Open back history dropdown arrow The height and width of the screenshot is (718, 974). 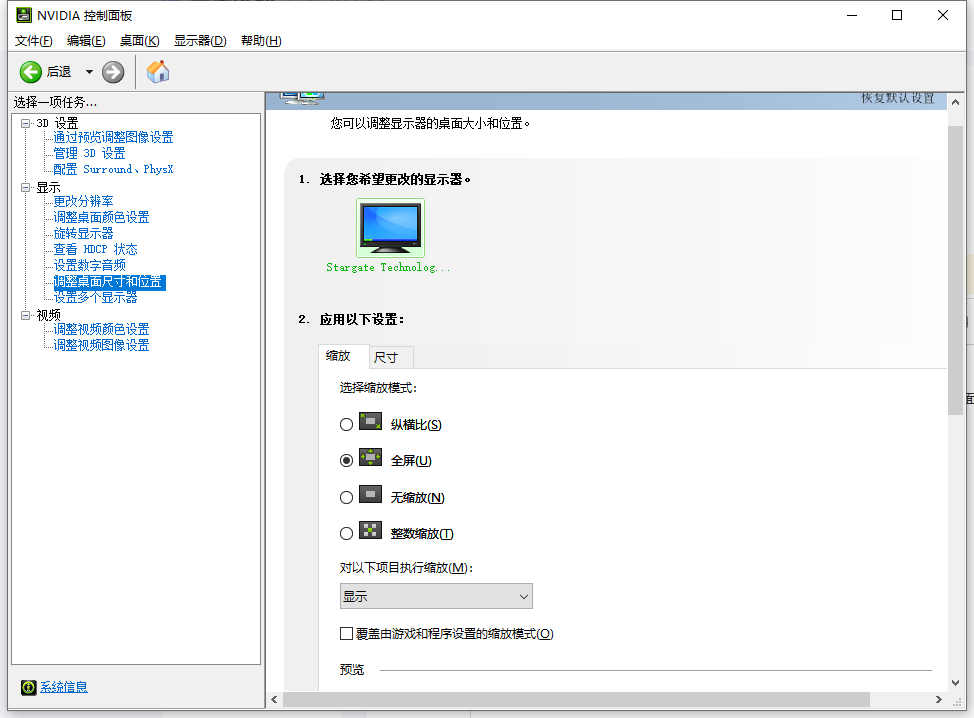(x=89, y=72)
